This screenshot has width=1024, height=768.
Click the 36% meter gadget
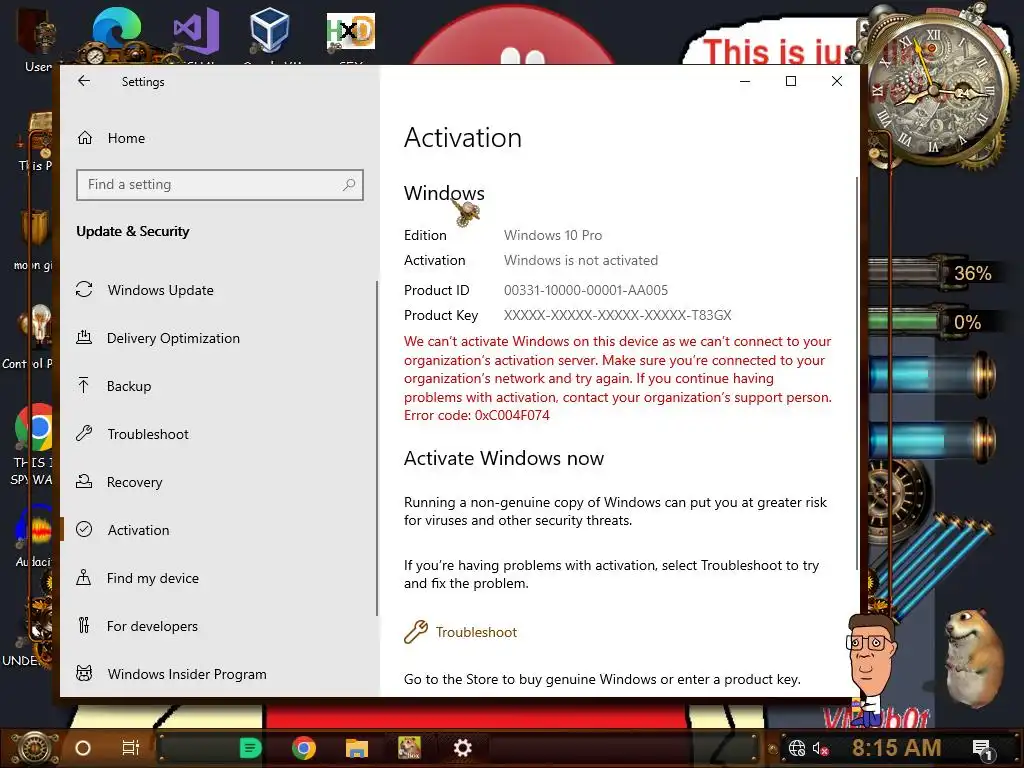point(935,272)
